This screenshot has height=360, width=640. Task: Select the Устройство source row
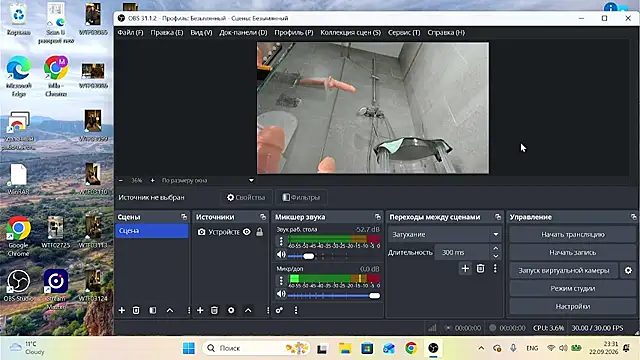pyautogui.click(x=230, y=232)
